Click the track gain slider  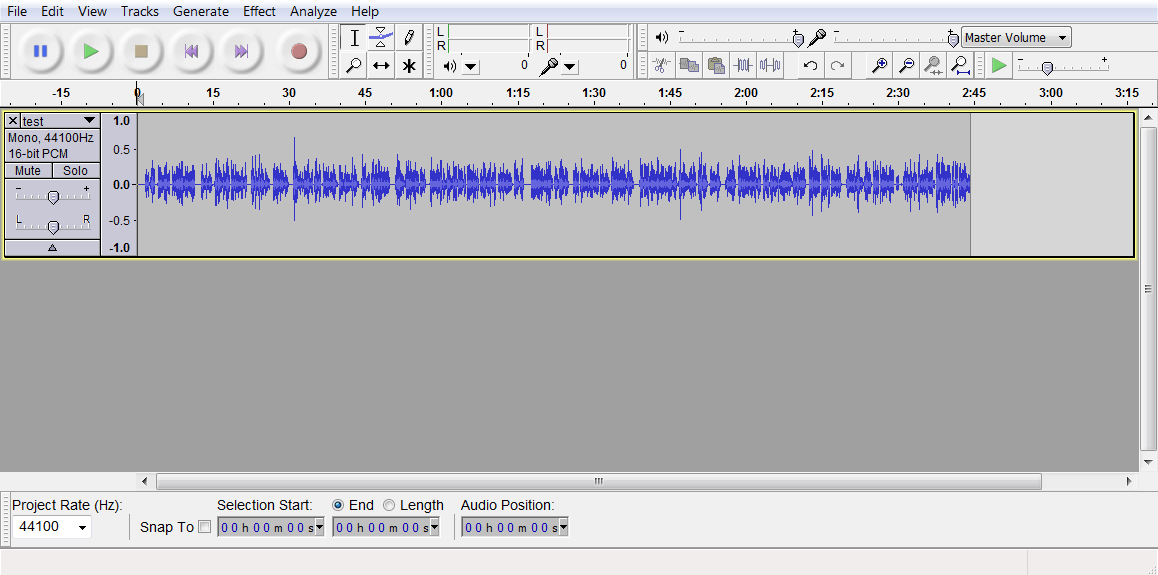tap(53, 197)
